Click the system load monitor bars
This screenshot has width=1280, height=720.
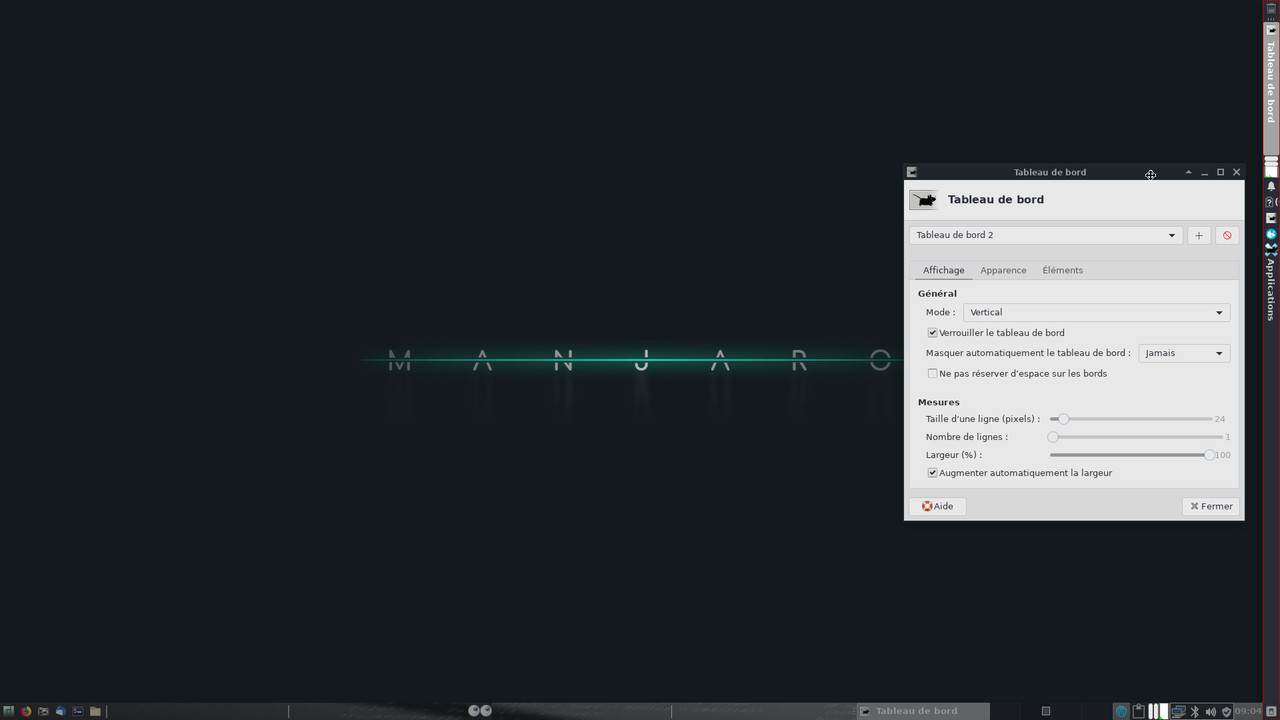1158,711
